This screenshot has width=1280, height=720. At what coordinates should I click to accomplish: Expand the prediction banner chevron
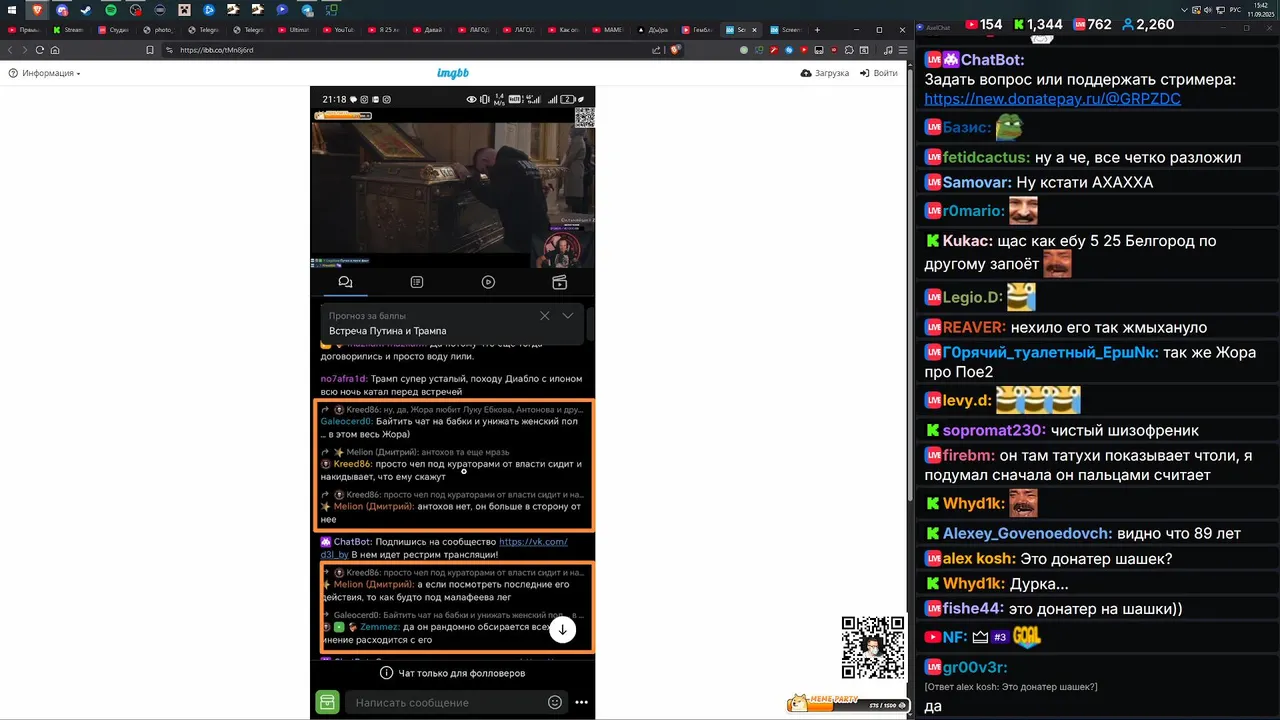[x=568, y=315]
